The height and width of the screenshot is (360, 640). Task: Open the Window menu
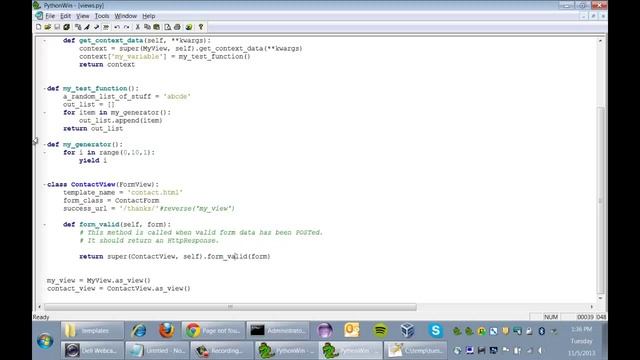[x=126, y=16]
